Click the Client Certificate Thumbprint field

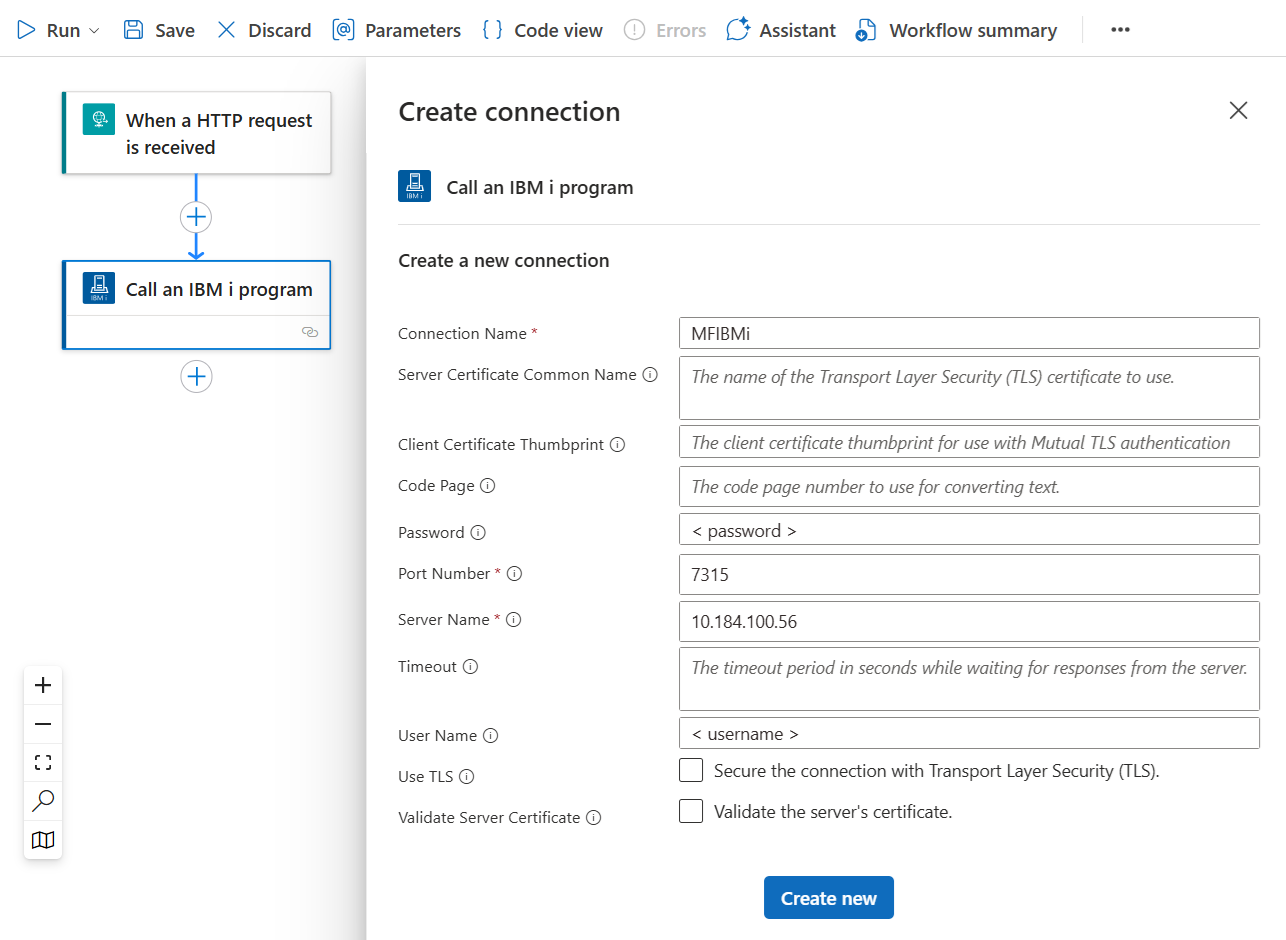pos(969,442)
